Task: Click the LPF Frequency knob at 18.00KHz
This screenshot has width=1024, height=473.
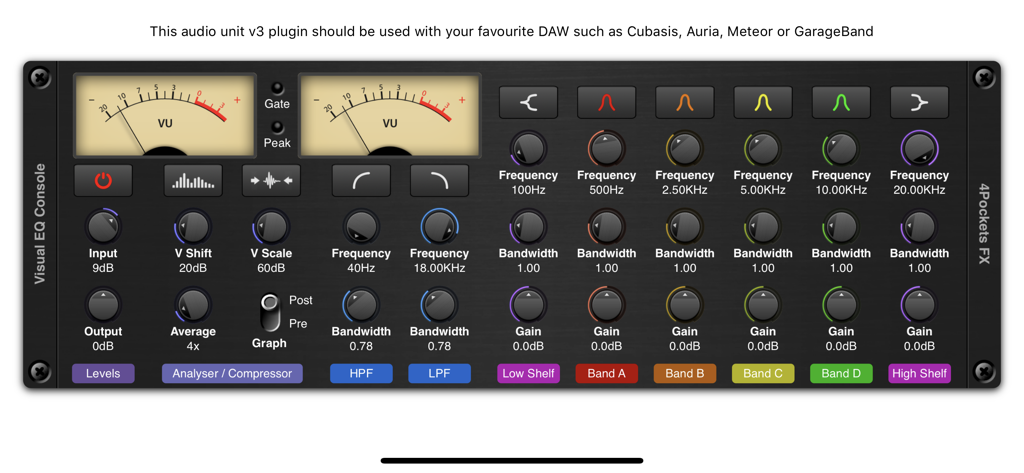Action: [440, 227]
